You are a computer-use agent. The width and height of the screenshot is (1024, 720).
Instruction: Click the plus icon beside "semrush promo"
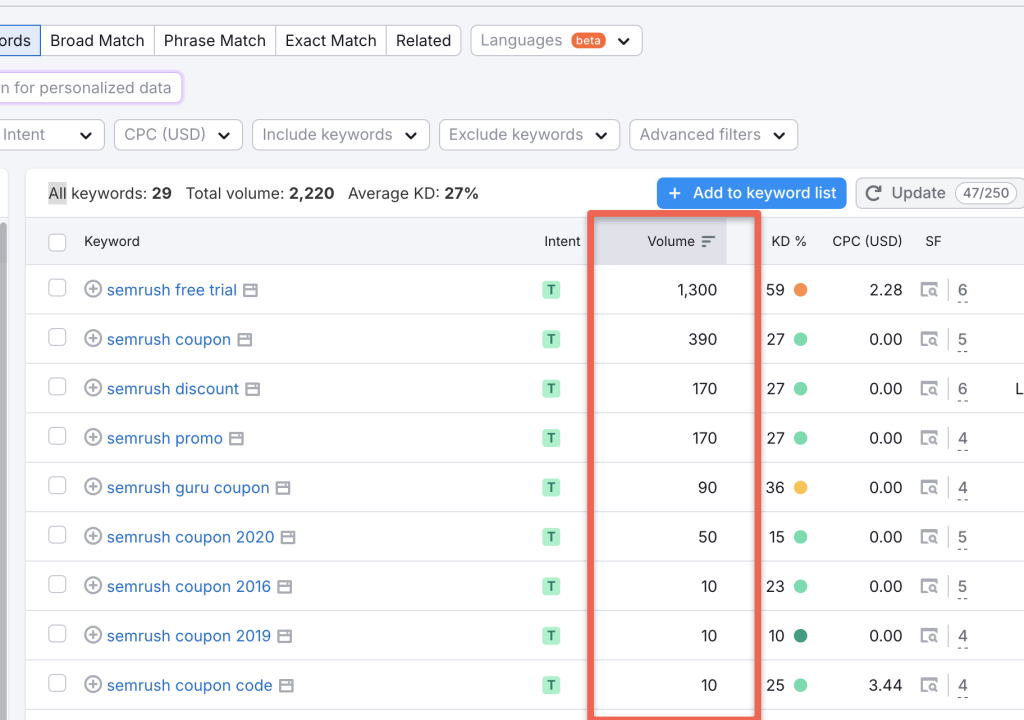93,438
